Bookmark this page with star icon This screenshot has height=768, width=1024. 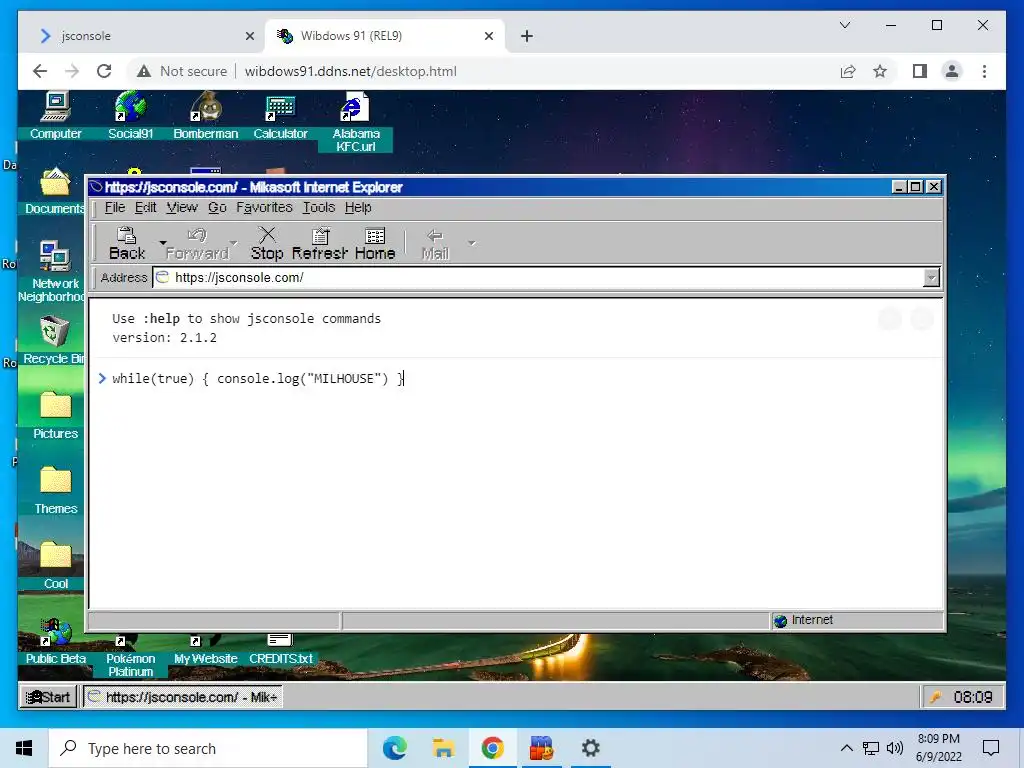pyautogui.click(x=880, y=71)
